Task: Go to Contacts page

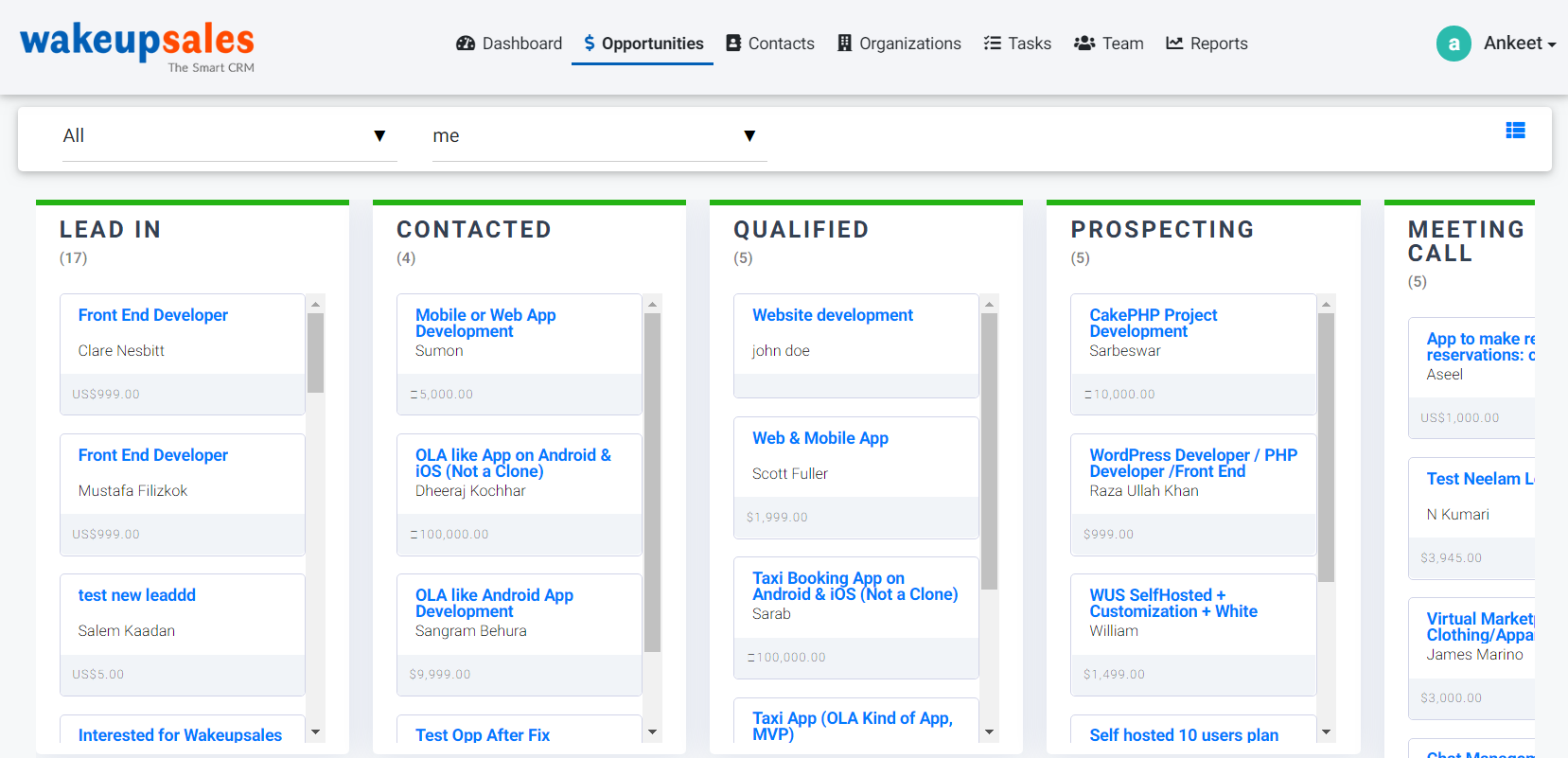Action: click(x=770, y=44)
